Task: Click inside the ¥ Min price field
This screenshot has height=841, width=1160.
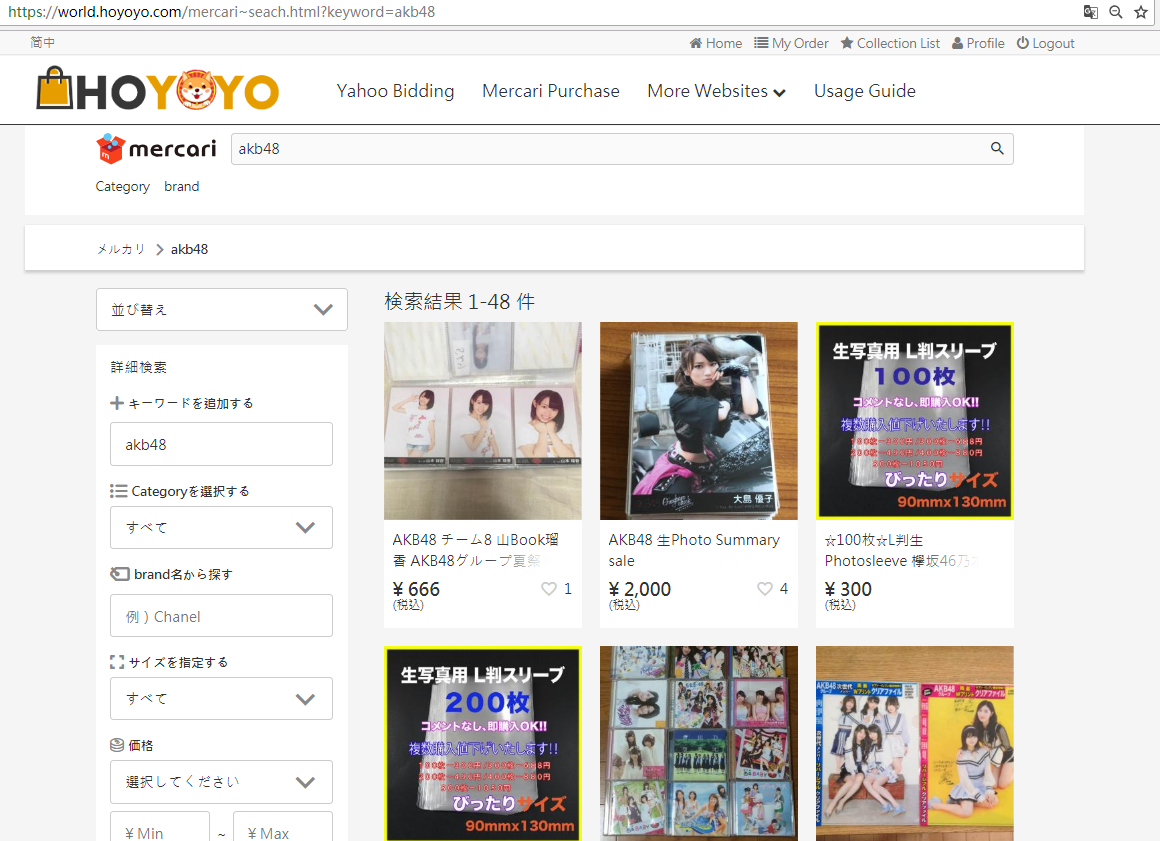Action: (x=159, y=830)
